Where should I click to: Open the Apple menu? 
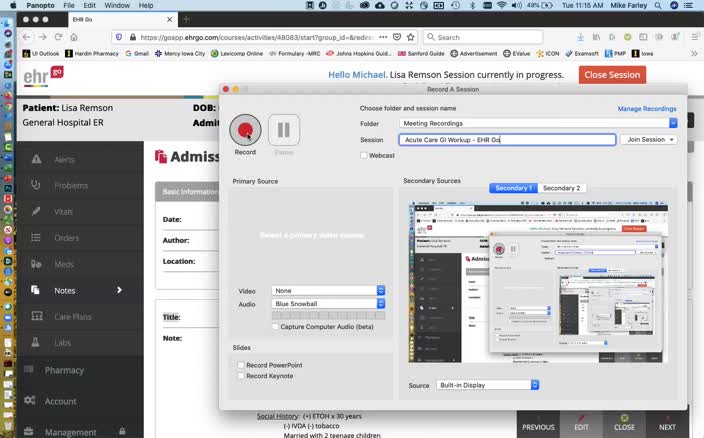[13, 5]
